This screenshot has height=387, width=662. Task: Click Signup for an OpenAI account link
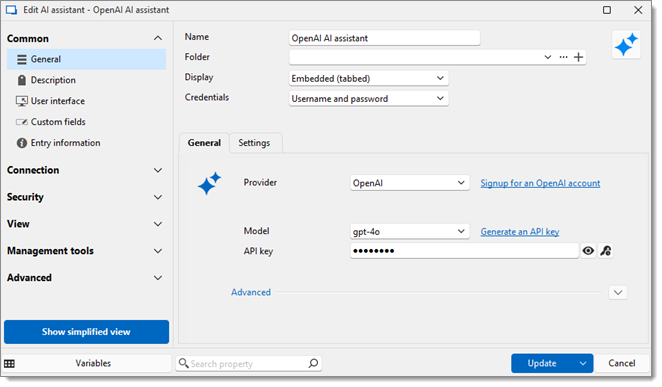pyautogui.click(x=540, y=183)
